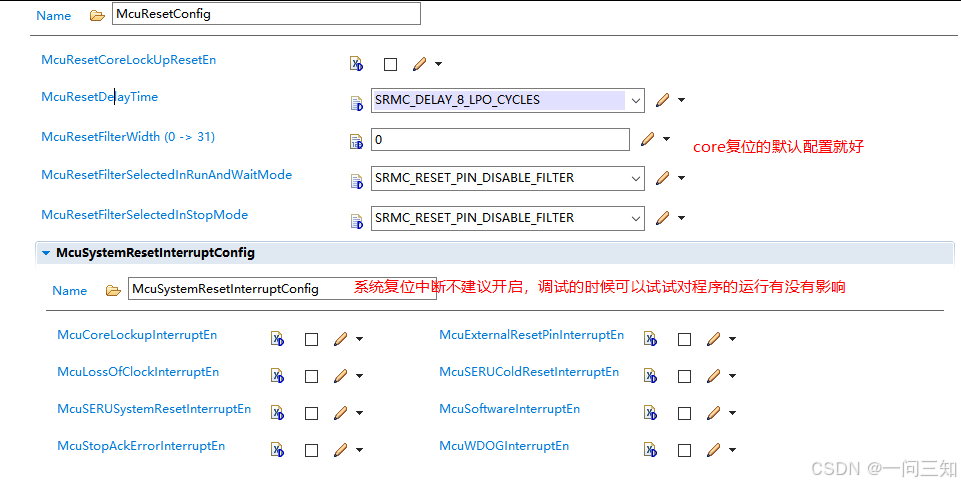Screen dimensions: 961x486
Task: Click the McuWDOGInterruptEn boolean type icon
Action: click(650, 450)
